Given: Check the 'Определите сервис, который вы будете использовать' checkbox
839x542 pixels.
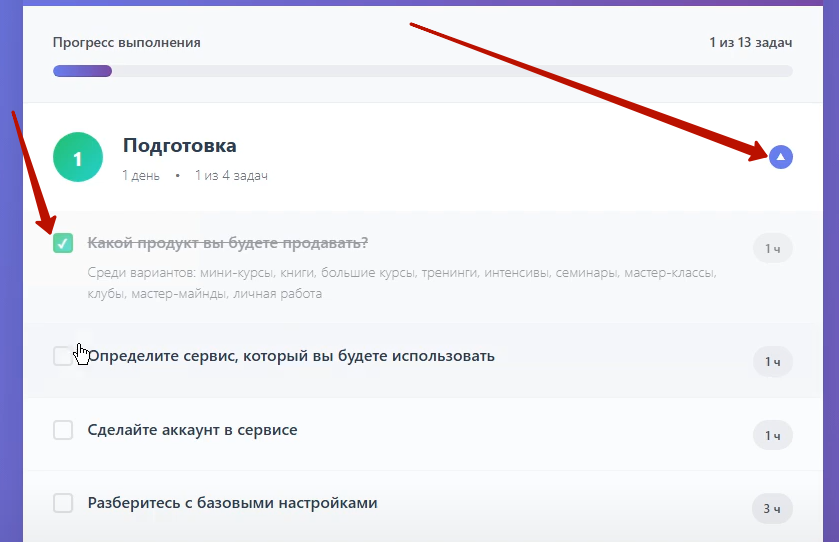Looking at the screenshot, I should (63, 356).
